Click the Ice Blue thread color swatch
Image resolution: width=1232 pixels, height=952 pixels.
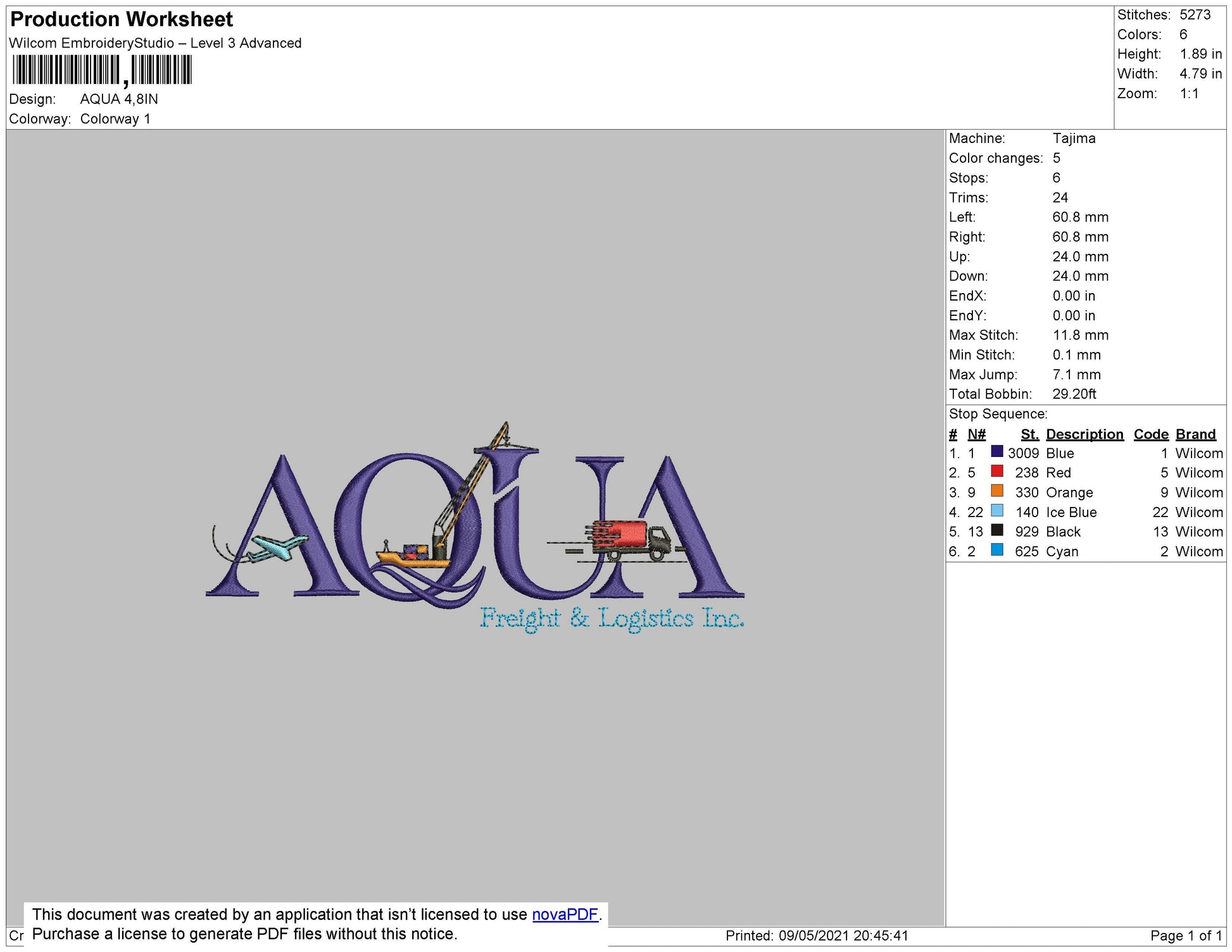(x=996, y=510)
